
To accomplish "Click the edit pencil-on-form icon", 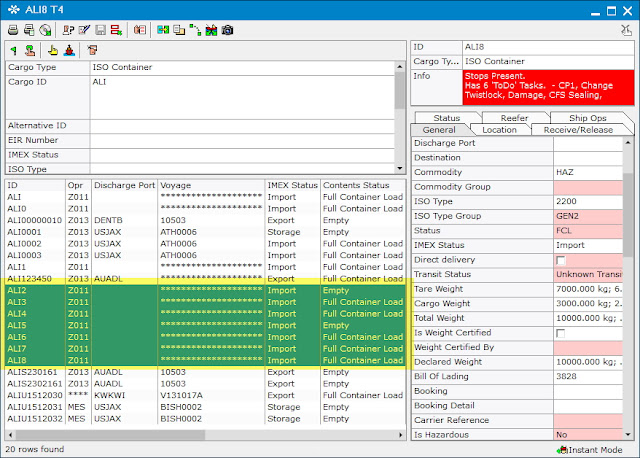I will (84, 30).
